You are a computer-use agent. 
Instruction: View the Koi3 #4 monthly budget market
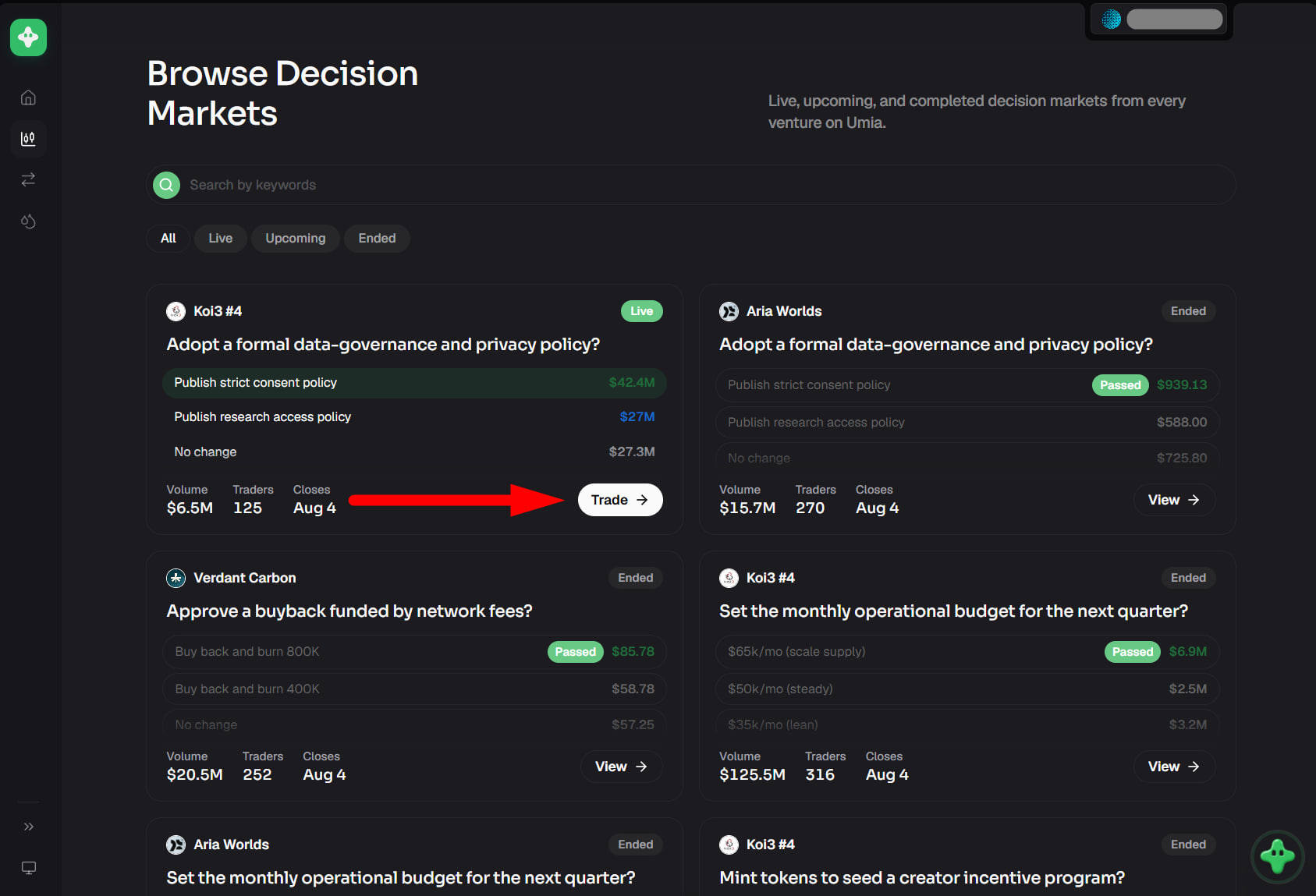[x=1174, y=767]
